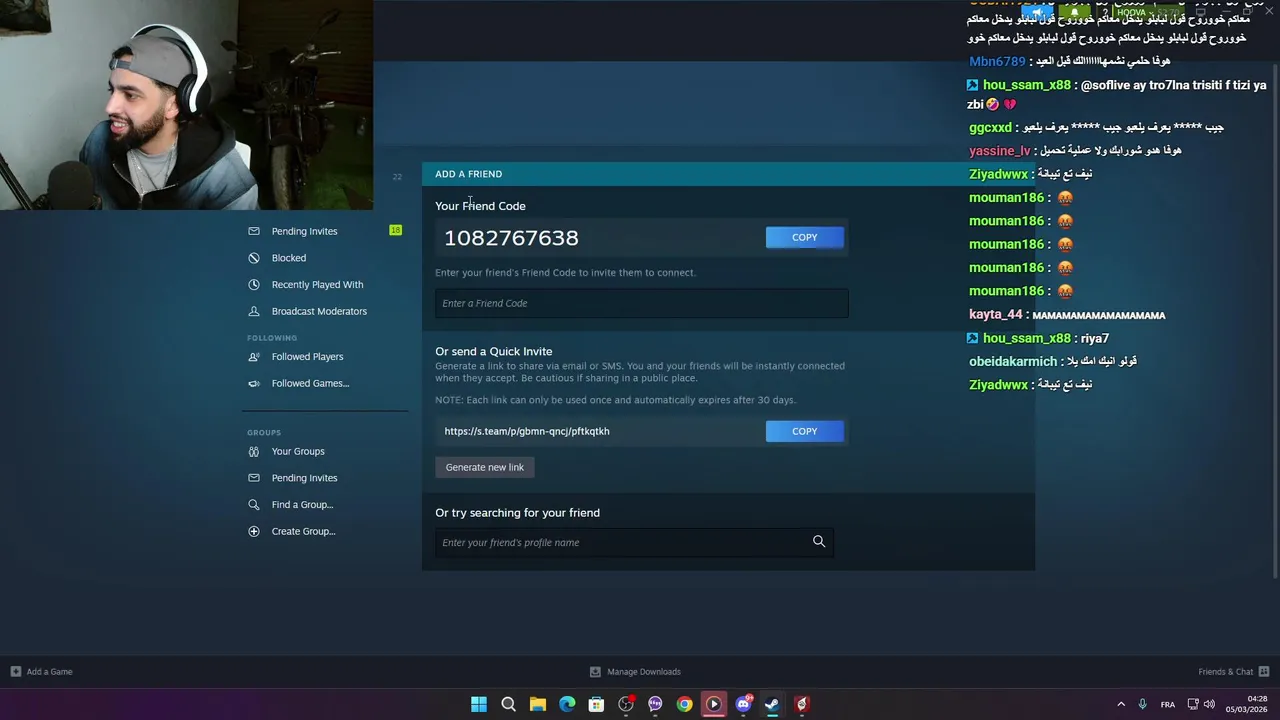
Task: Click magnifier icon in friend search box
Action: click(819, 542)
